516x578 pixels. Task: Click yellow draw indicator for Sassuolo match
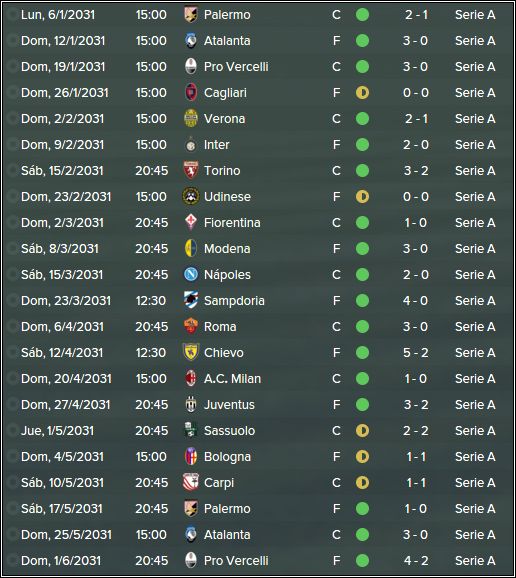[362, 431]
